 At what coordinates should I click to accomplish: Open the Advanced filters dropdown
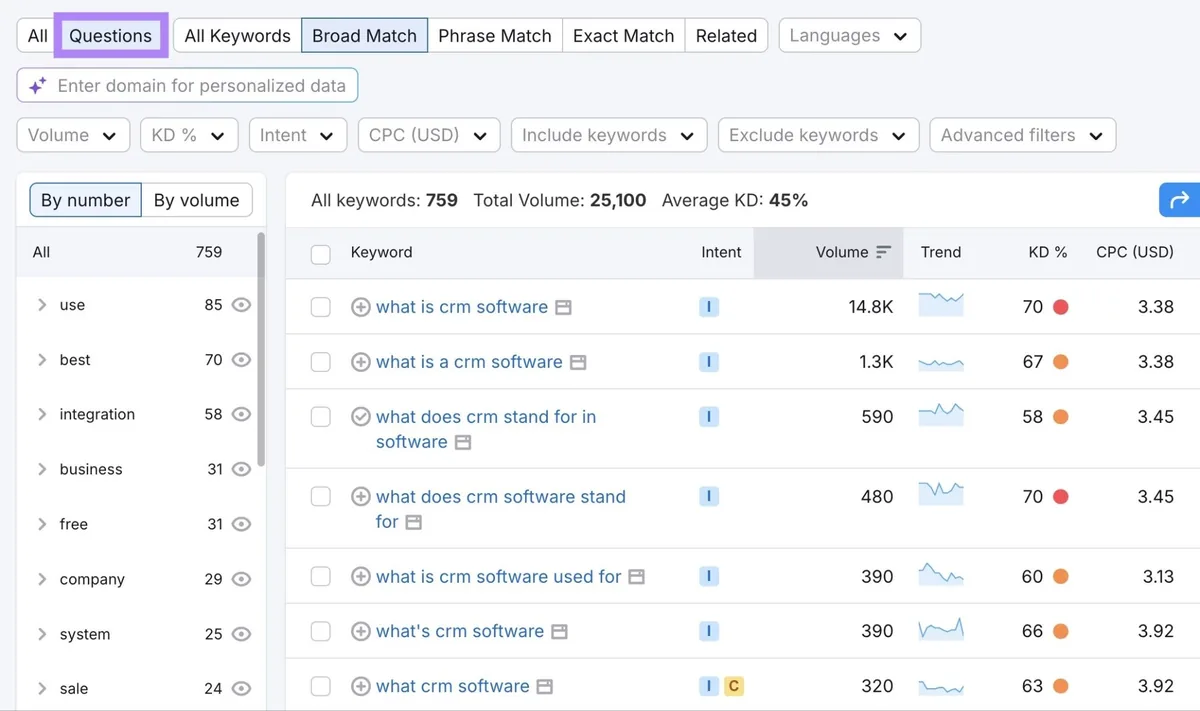(1022, 135)
